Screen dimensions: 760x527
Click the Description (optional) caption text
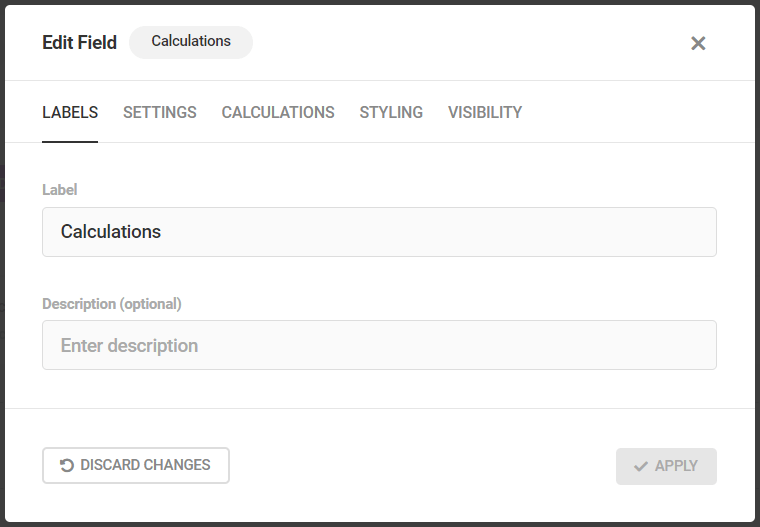pos(112,304)
